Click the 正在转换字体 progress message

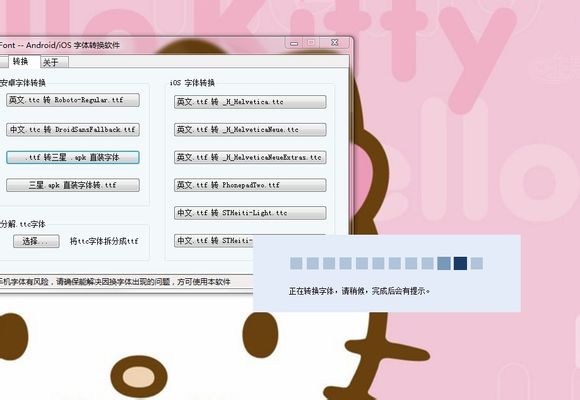[x=359, y=291]
